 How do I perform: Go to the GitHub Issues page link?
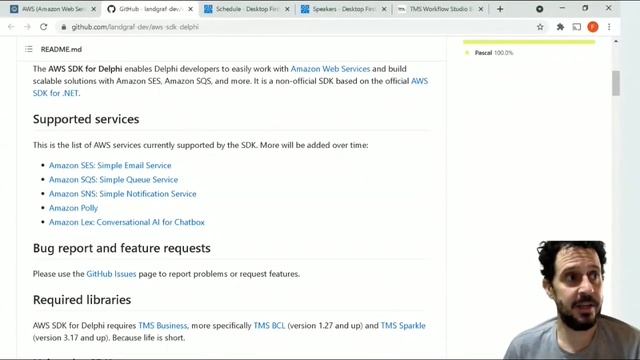pyautogui.click(x=111, y=274)
